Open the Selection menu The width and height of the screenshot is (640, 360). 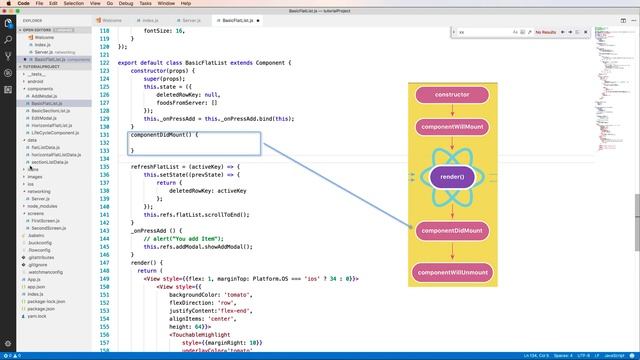coord(73,3)
